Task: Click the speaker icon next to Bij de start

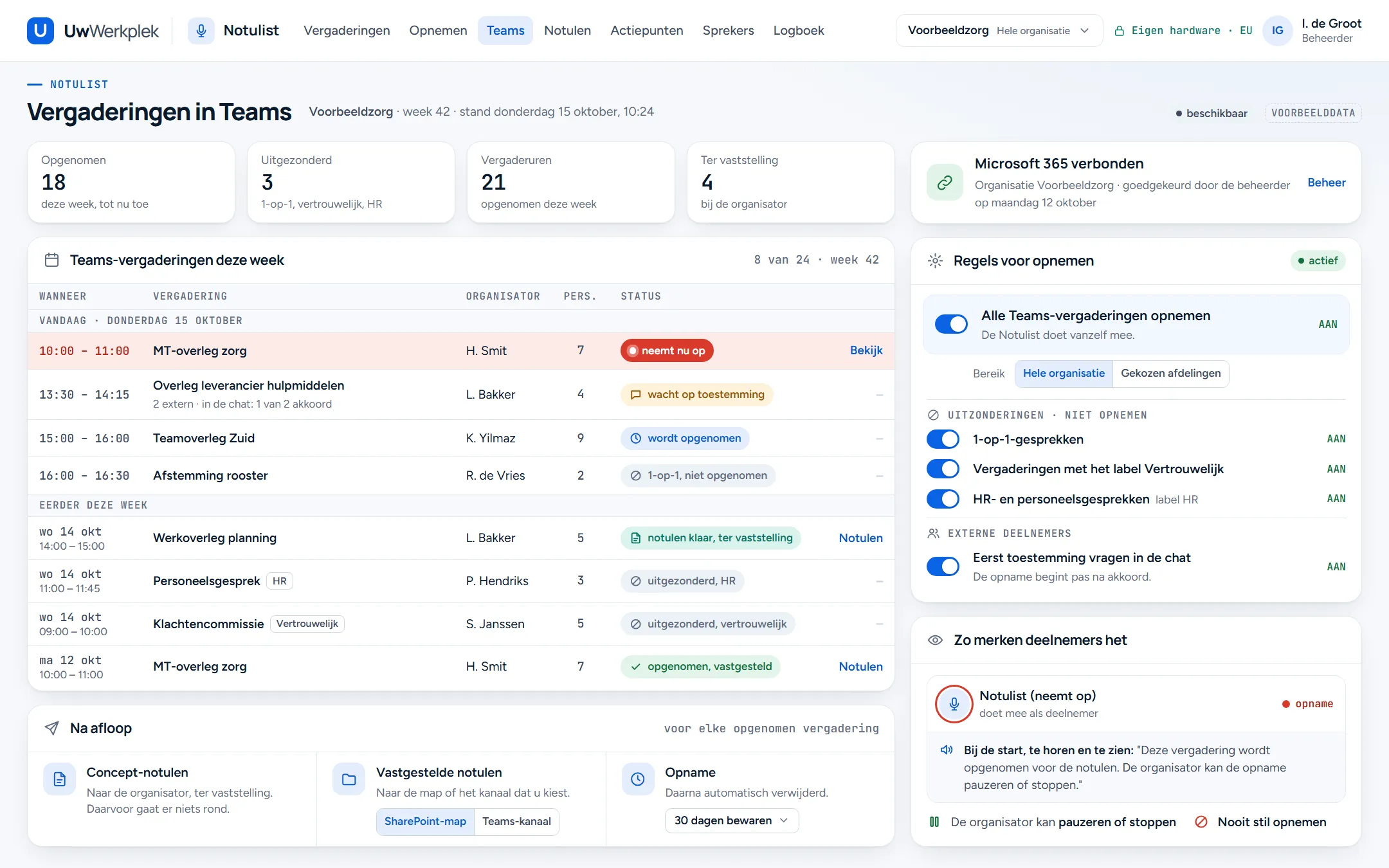Action: click(947, 750)
